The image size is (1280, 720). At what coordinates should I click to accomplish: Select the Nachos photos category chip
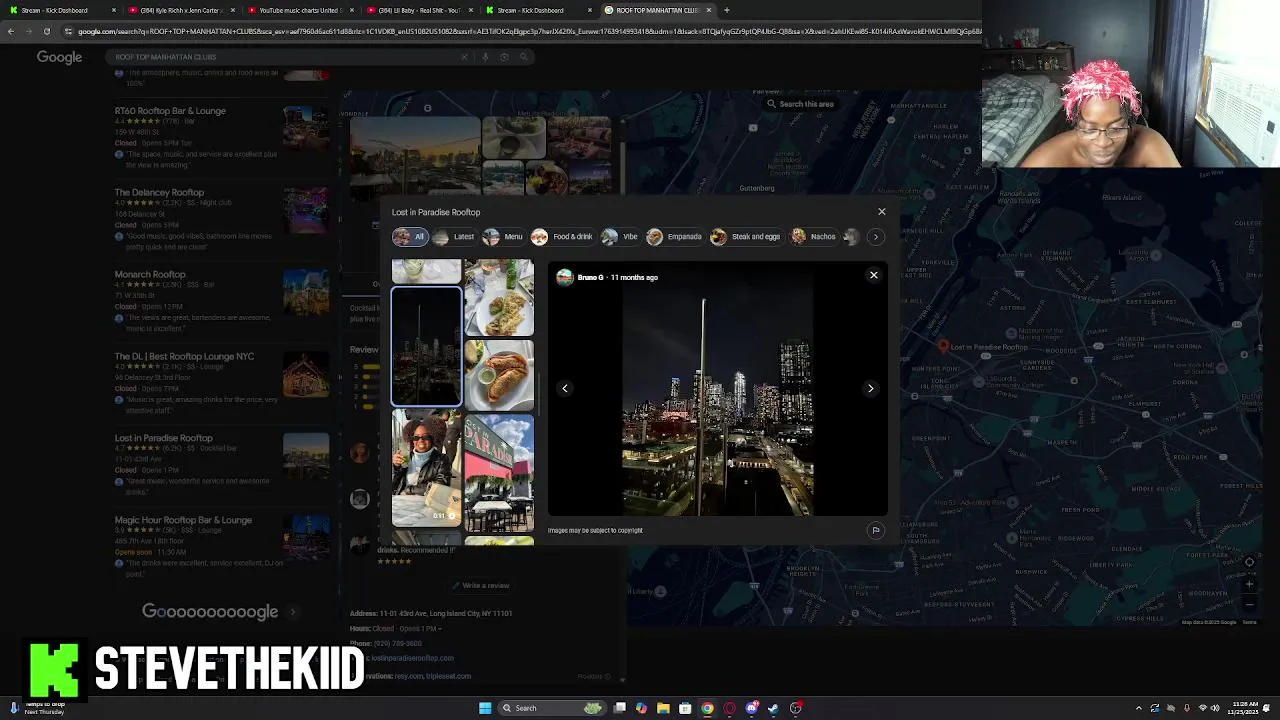pyautogui.click(x=813, y=237)
